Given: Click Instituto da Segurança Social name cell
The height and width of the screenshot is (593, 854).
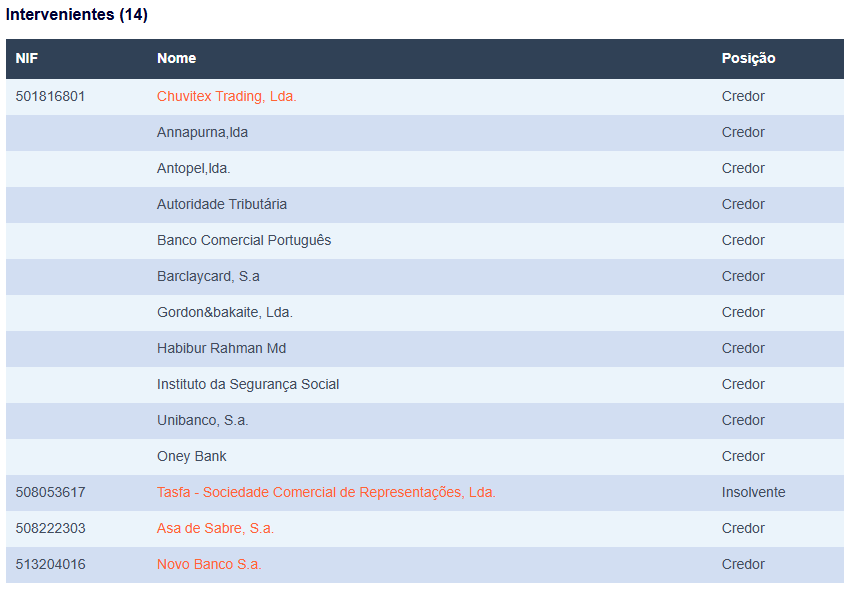Looking at the screenshot, I should [248, 384].
